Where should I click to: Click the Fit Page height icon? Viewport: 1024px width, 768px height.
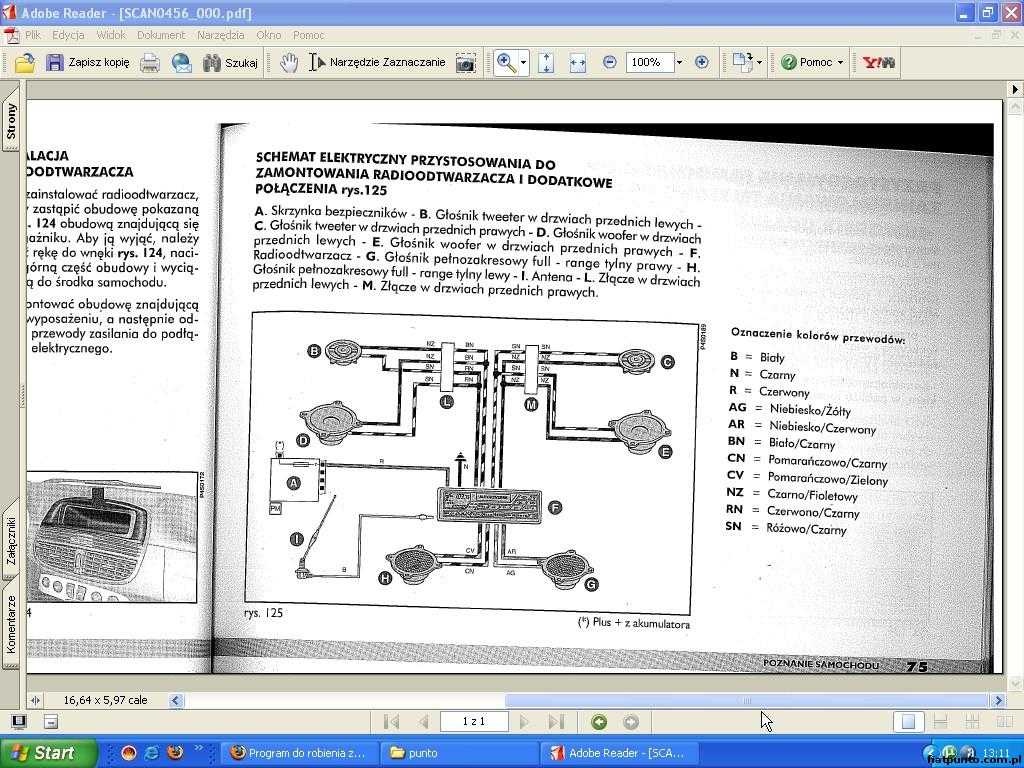point(546,63)
